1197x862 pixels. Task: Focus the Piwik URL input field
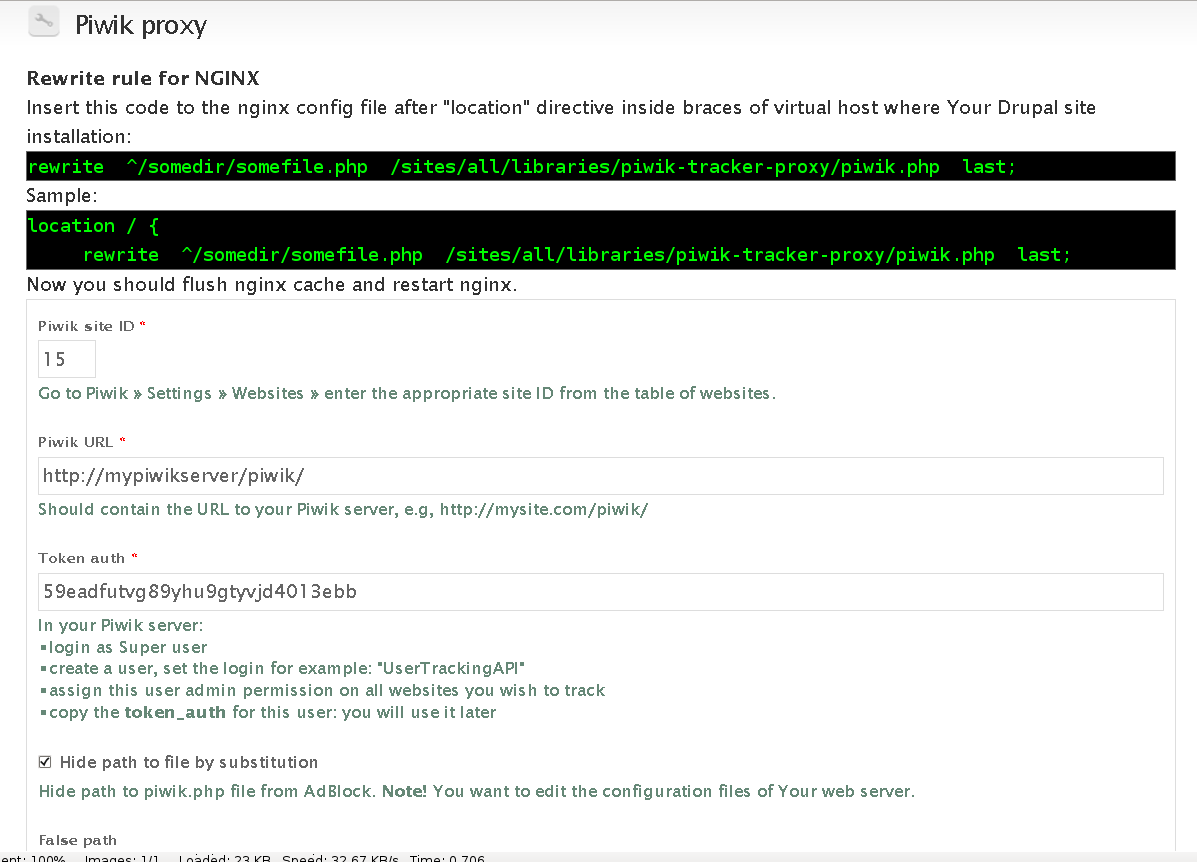pos(601,476)
